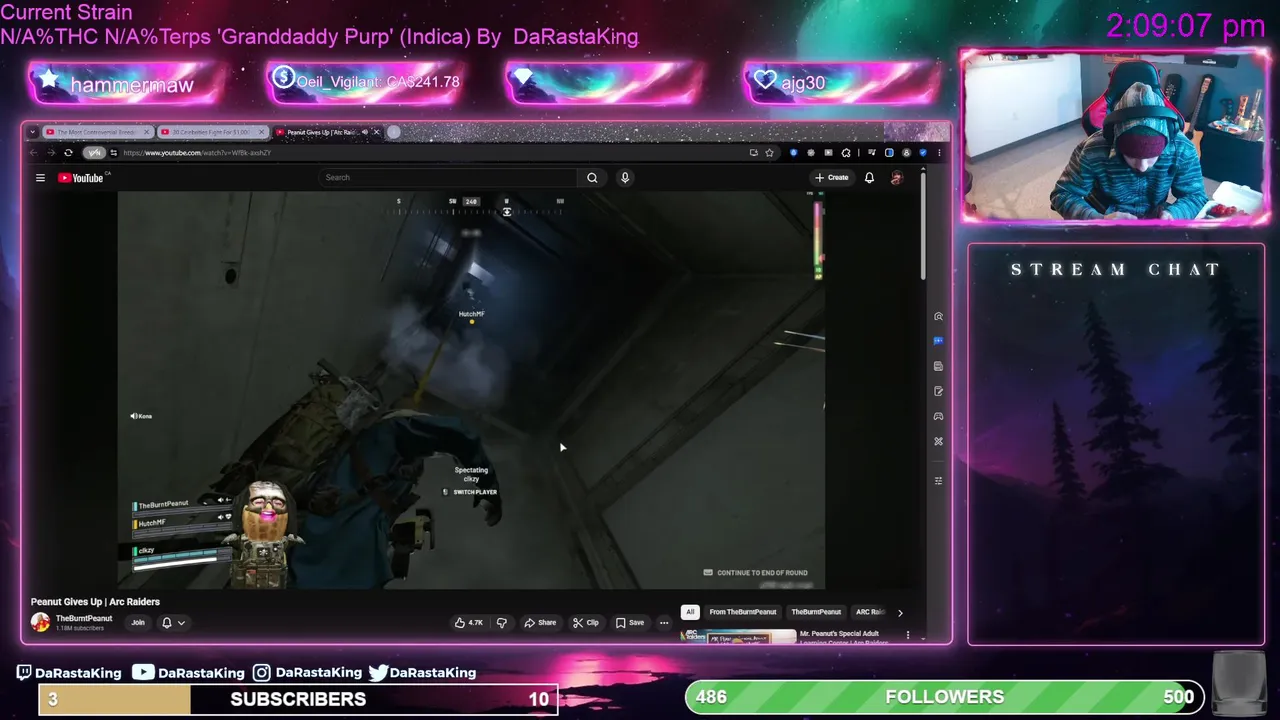Image resolution: width=1280 pixels, height=720 pixels.
Task: Click the Subscribers goal progress bar
Action: (x=298, y=699)
